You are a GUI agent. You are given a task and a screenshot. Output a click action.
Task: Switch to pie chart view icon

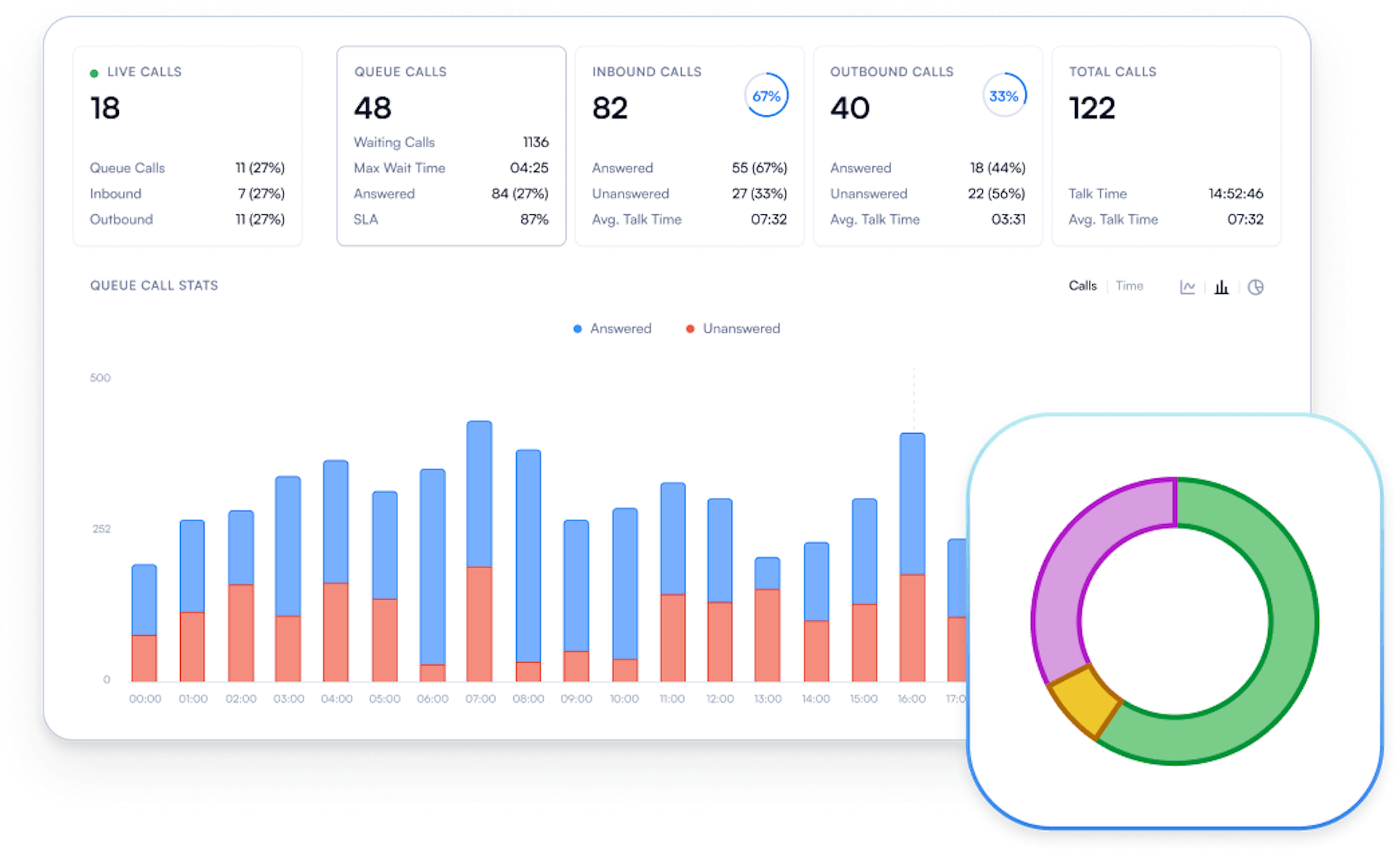pyautogui.click(x=1255, y=287)
